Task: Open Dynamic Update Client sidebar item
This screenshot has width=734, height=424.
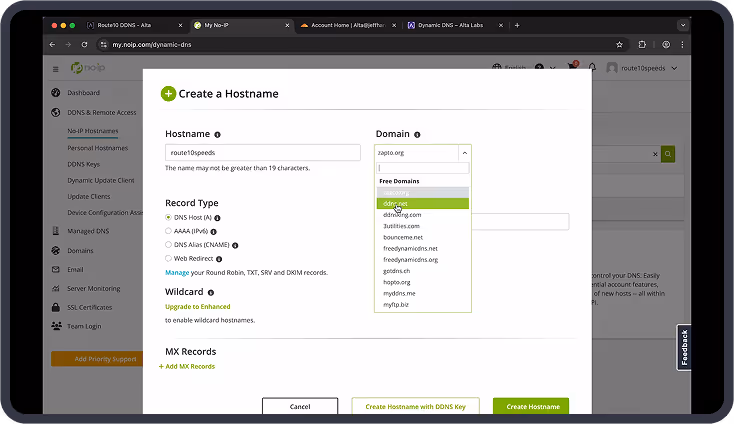Action: pos(101,180)
